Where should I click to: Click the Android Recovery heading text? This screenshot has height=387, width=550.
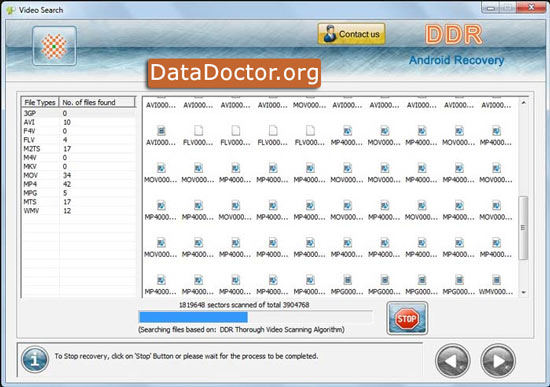pos(456,60)
